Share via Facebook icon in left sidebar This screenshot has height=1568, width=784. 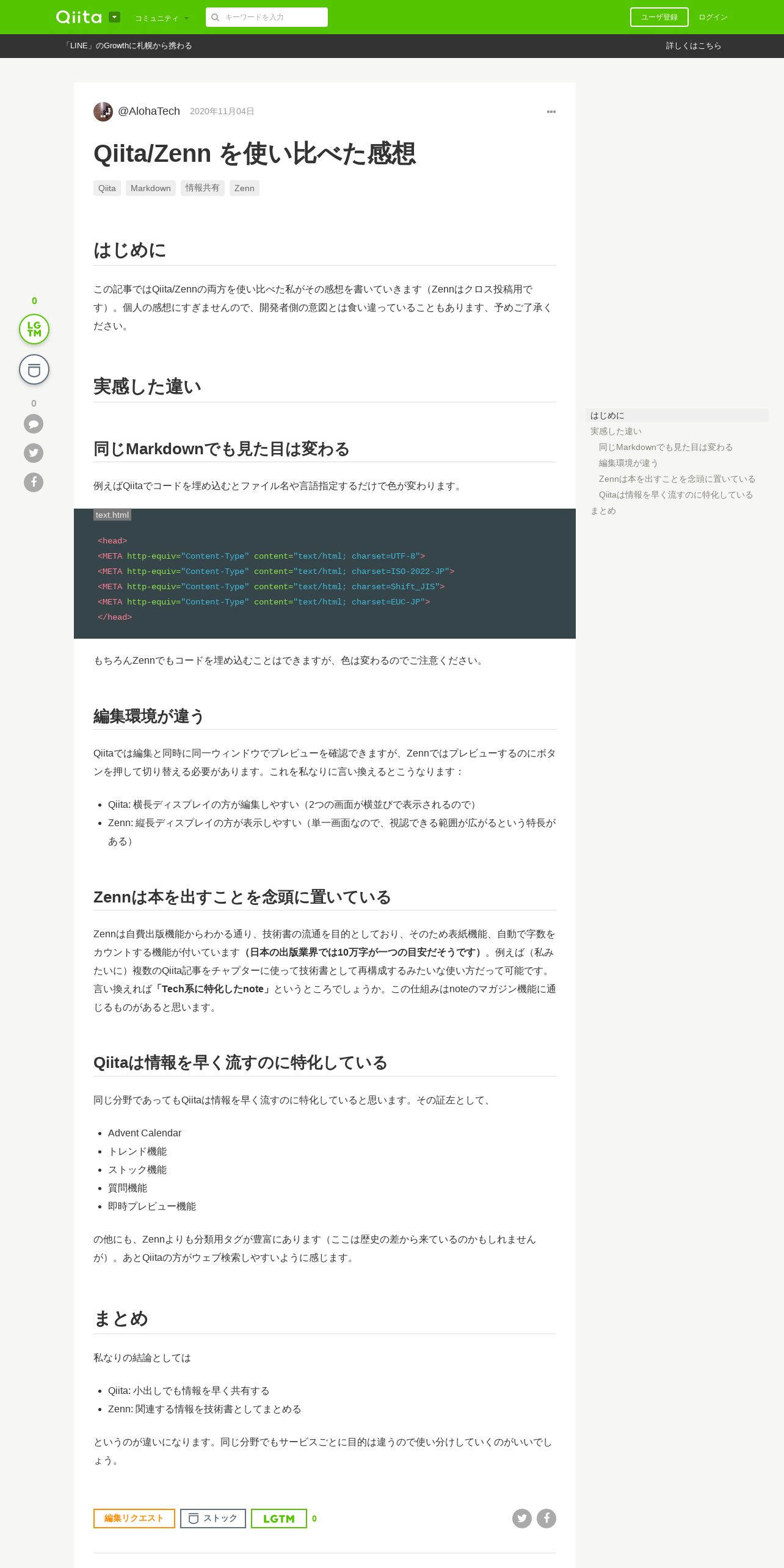coord(34,482)
